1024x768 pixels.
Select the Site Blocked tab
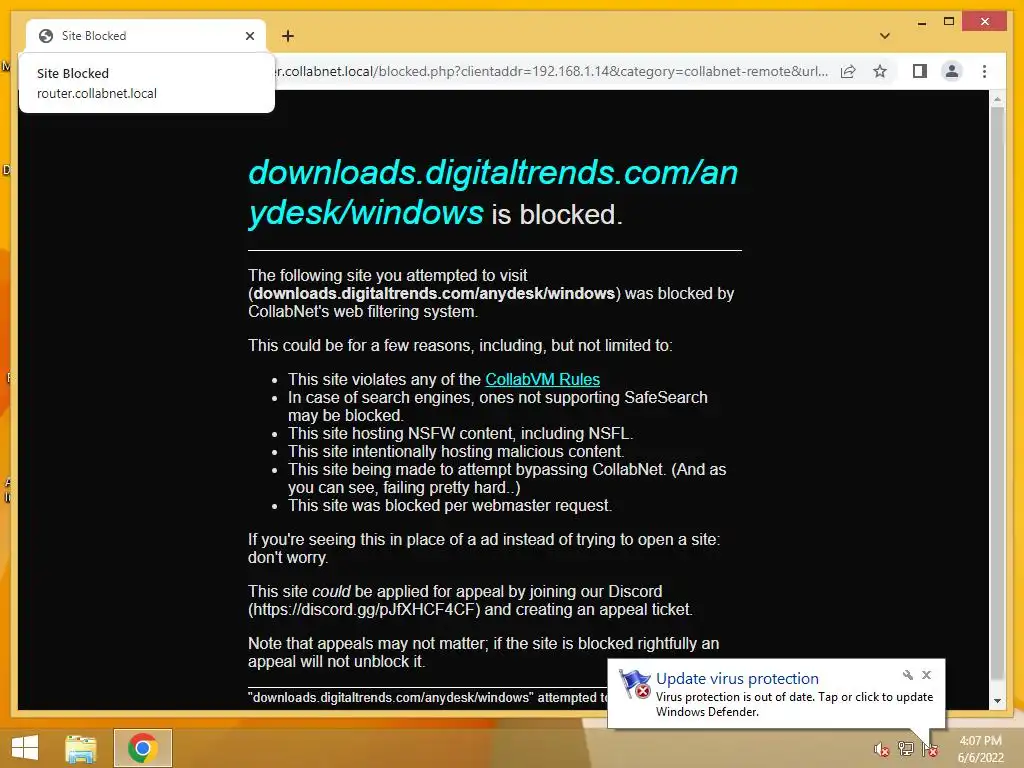point(146,36)
